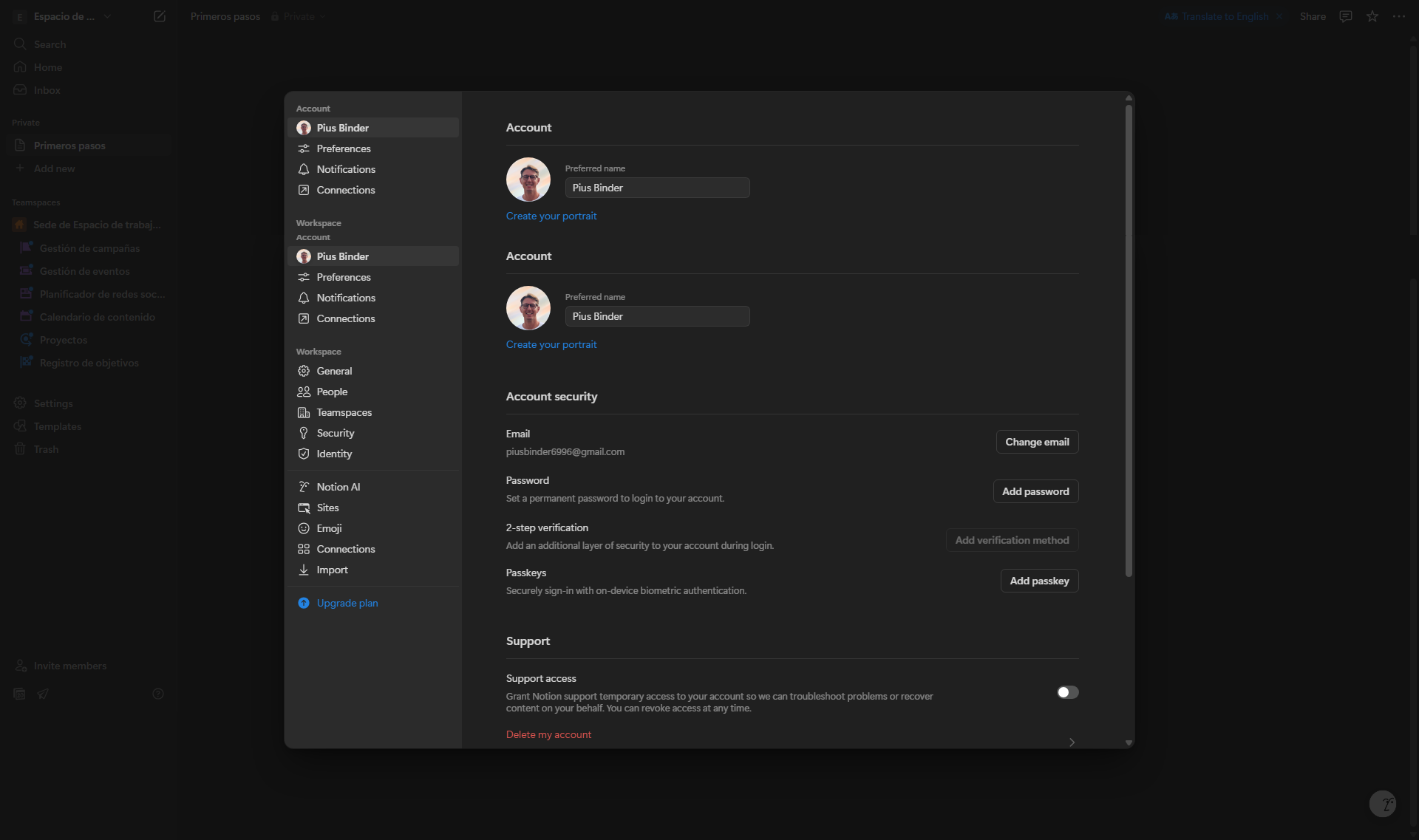Select first Connections item under Account
The height and width of the screenshot is (840, 1419).
(373, 190)
